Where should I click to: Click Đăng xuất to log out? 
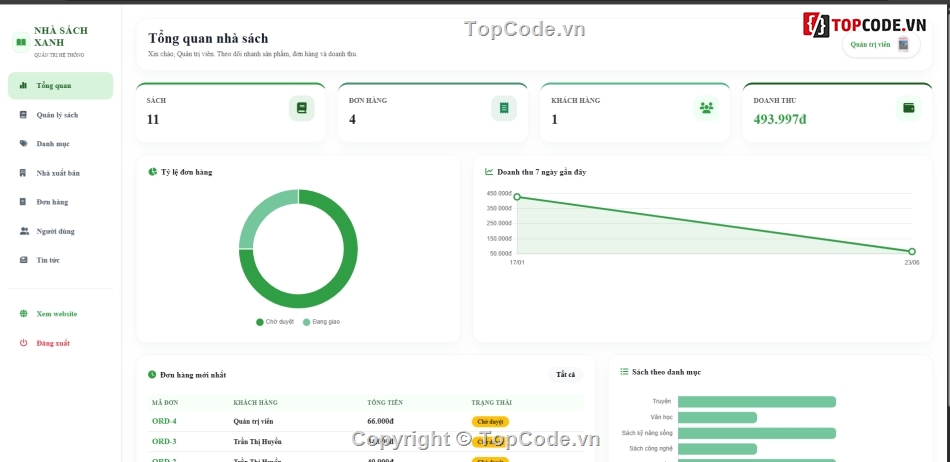click(61, 343)
